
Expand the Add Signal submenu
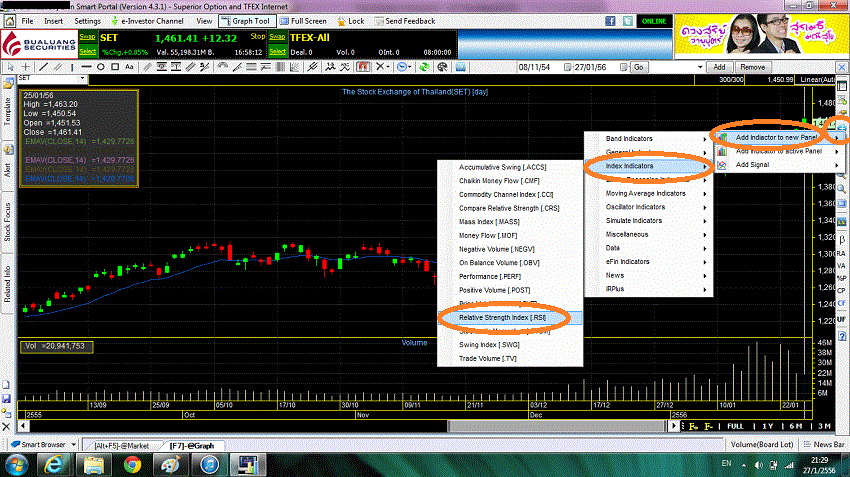[x=777, y=165]
